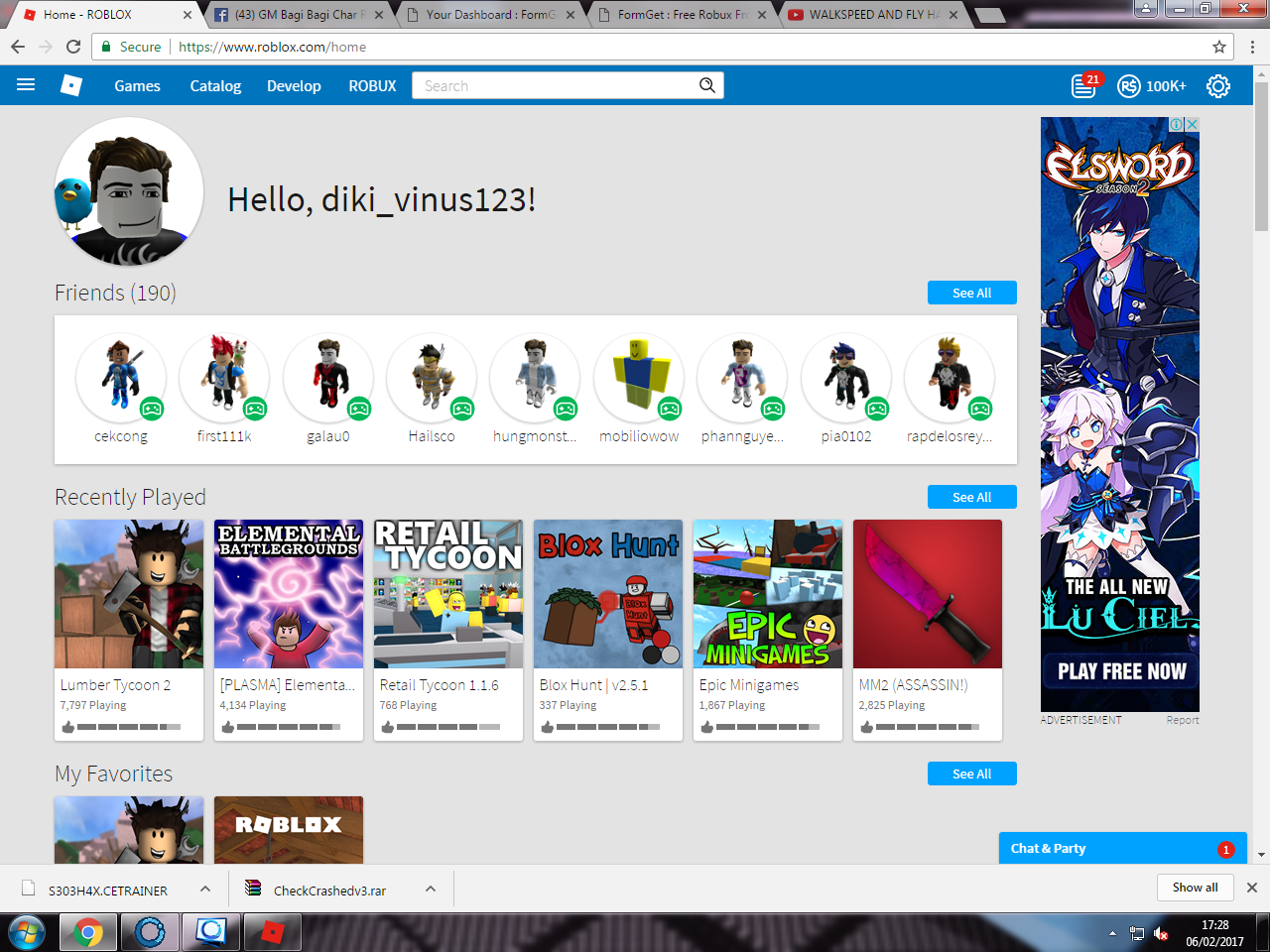The width and height of the screenshot is (1270, 952).
Task: Bookmark this page with the star icon
Action: (1219, 47)
